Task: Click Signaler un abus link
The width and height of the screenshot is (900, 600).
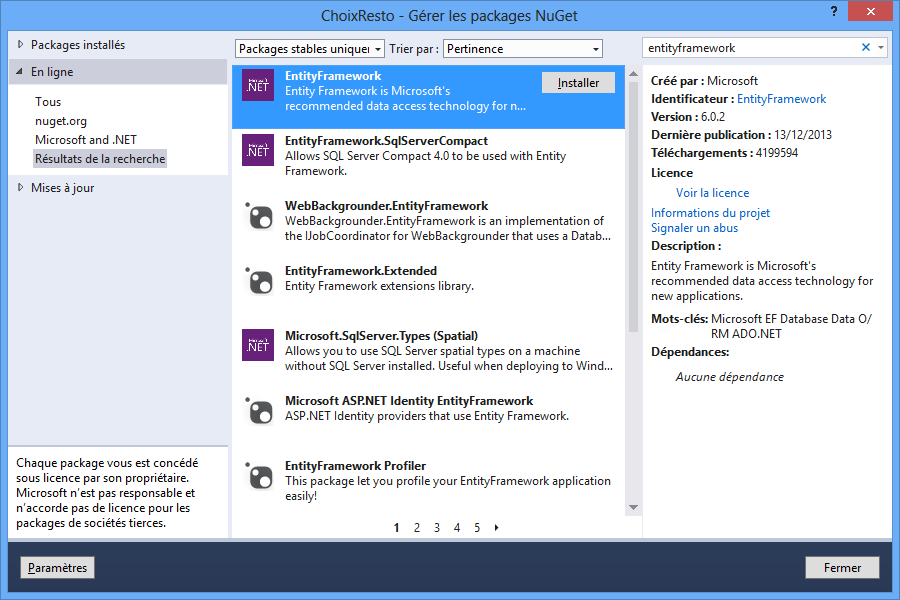Action: click(694, 228)
